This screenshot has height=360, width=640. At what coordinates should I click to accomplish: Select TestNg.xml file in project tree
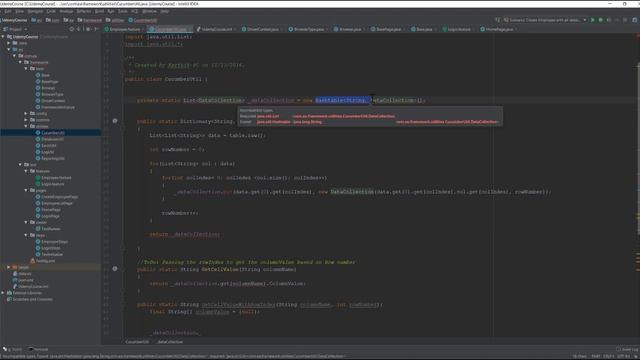click(42, 261)
